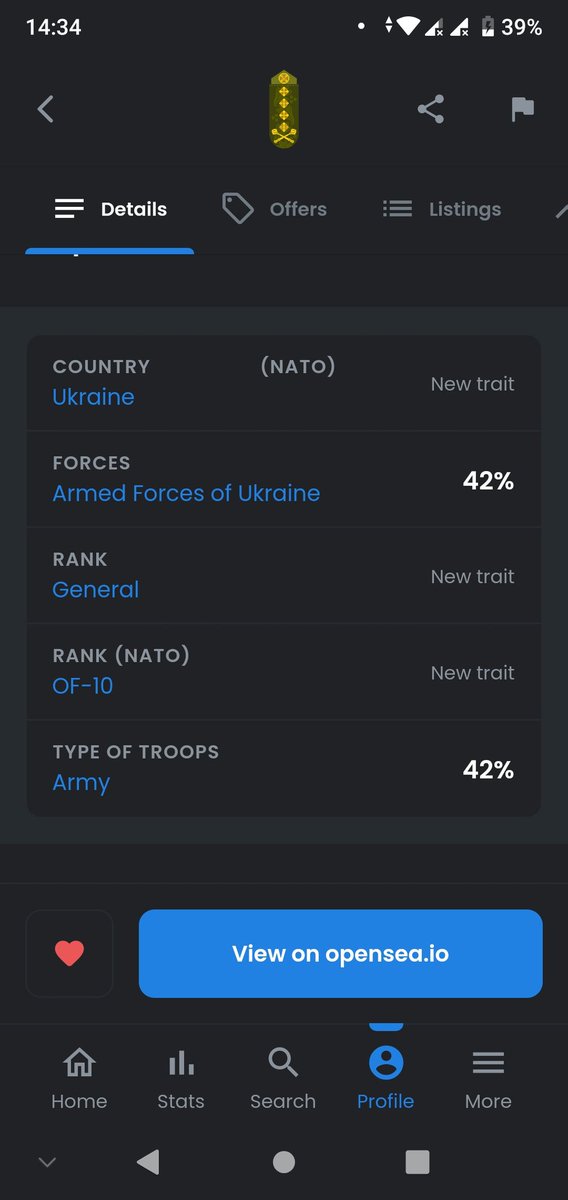Switch to the Offers tab
568x1200 pixels.
pos(275,209)
